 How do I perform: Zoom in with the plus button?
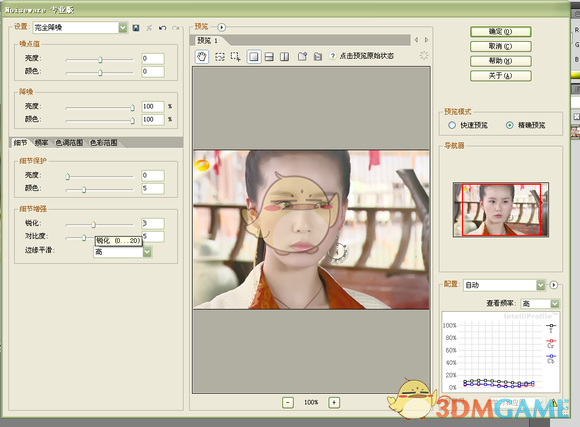[x=334, y=402]
